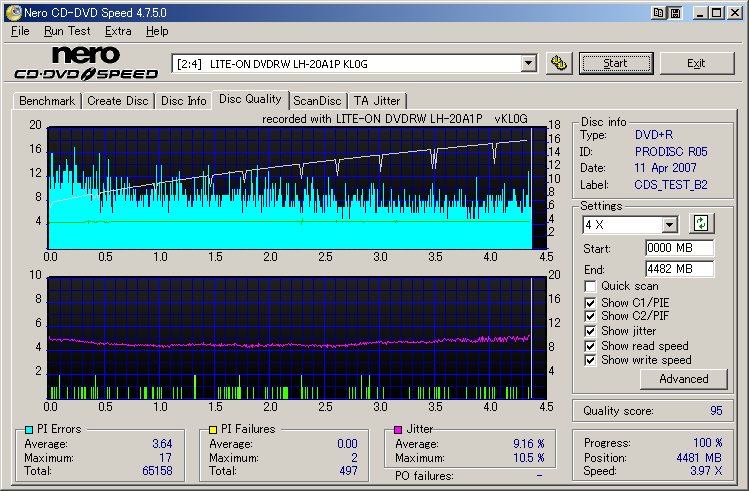The width and height of the screenshot is (749, 491).
Task: Expand the 4 X speed dropdown
Action: point(669,225)
